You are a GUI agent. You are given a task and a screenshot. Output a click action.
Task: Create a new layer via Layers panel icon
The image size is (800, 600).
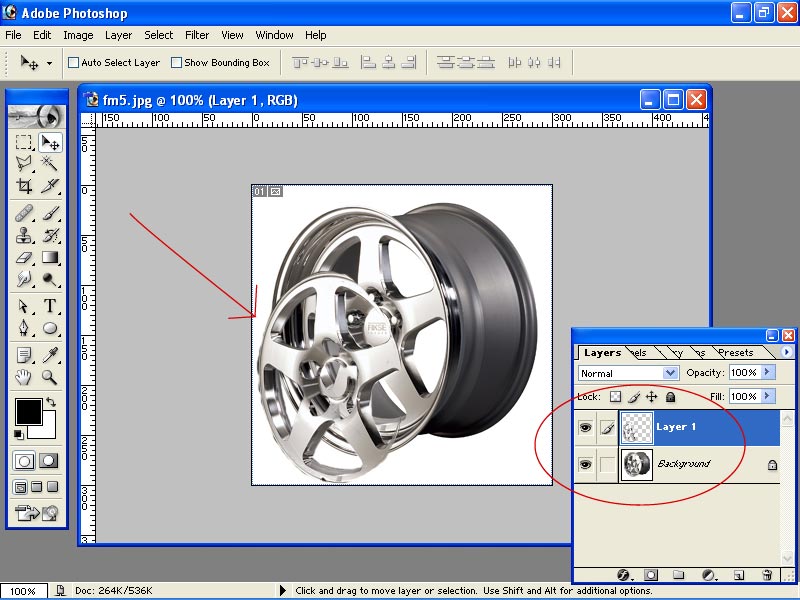click(x=739, y=575)
